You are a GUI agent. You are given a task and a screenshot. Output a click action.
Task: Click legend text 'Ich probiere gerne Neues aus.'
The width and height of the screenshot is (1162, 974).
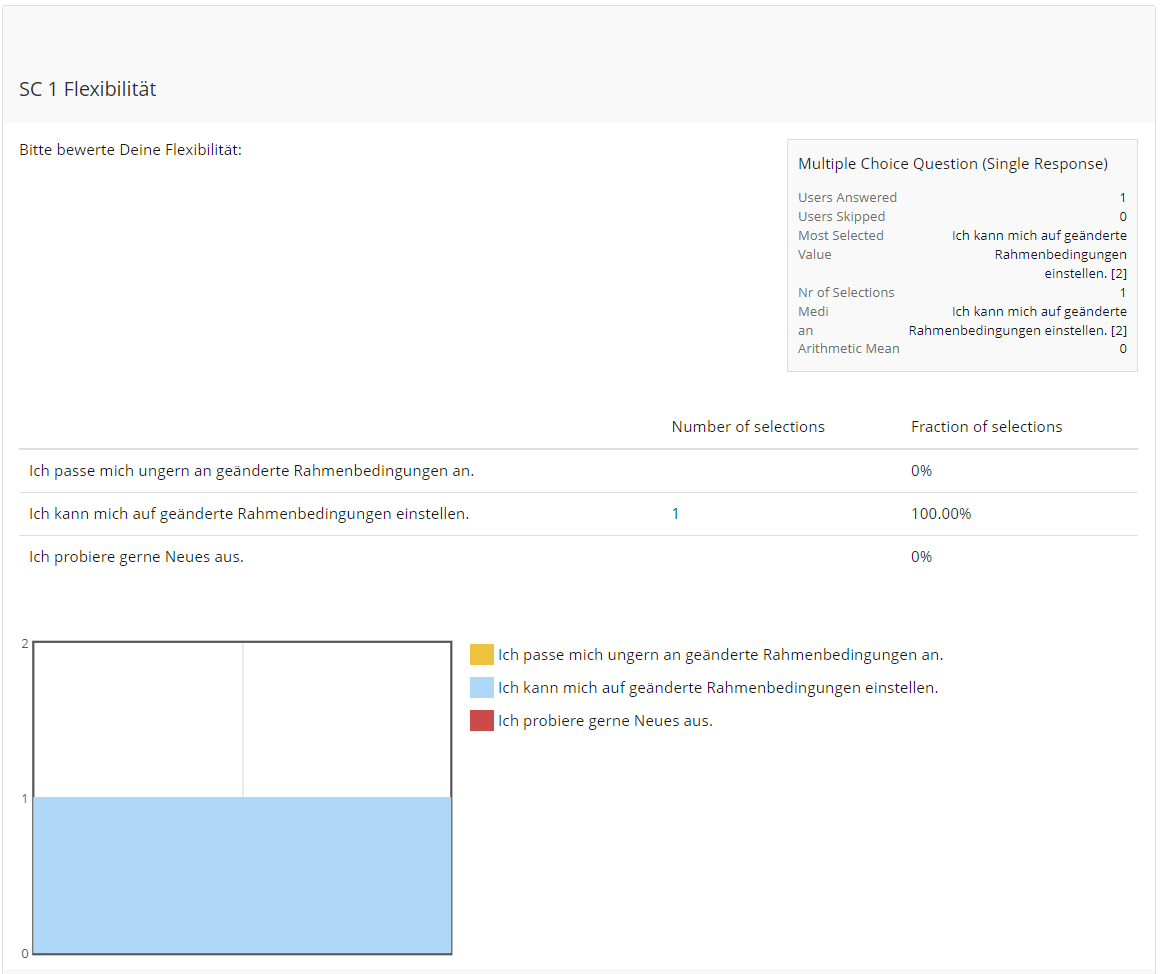[x=605, y=721]
